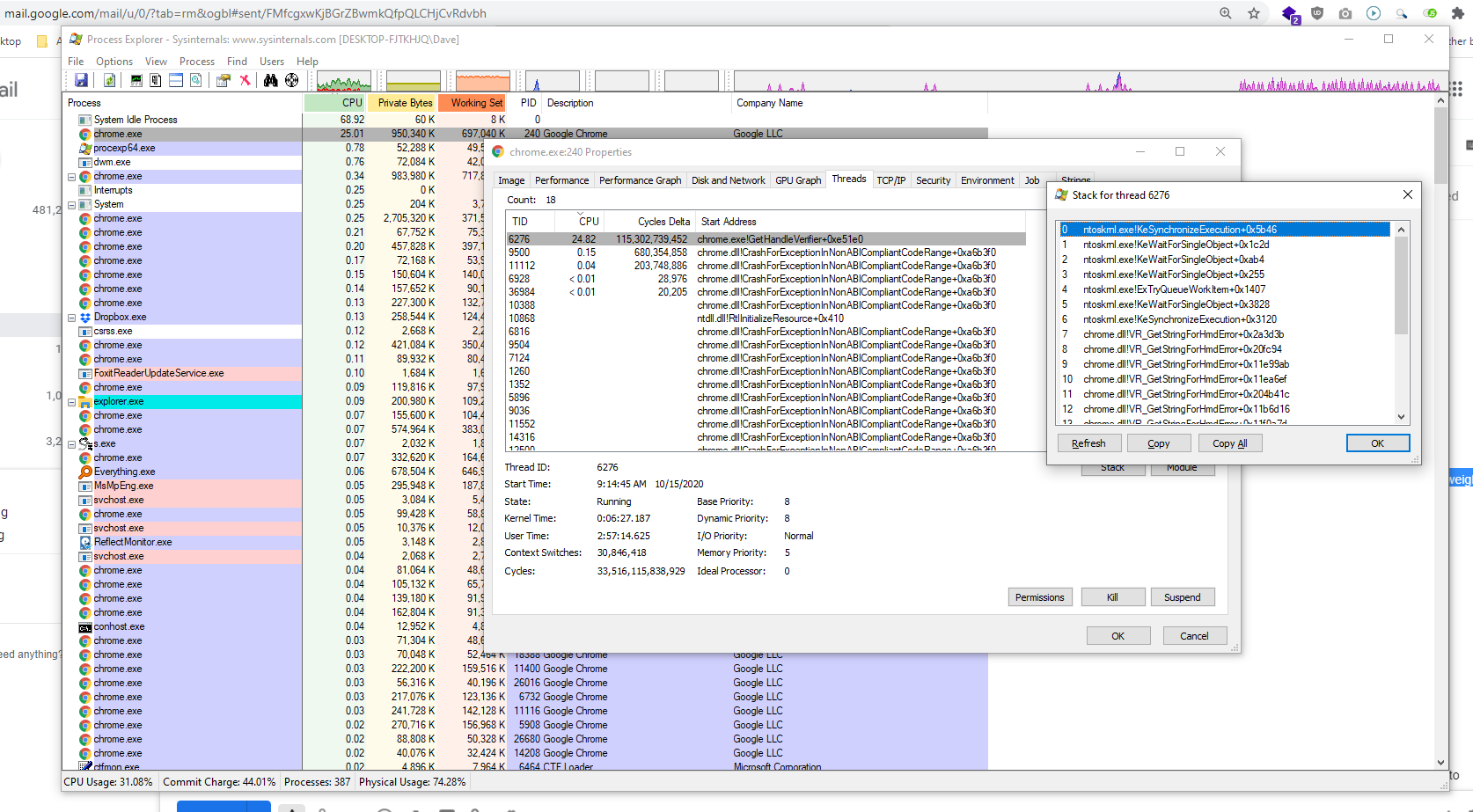Screen dimensions: 1473x812
Task: Toggle the Show Lower Pane toolbar icon
Action: click(x=176, y=80)
